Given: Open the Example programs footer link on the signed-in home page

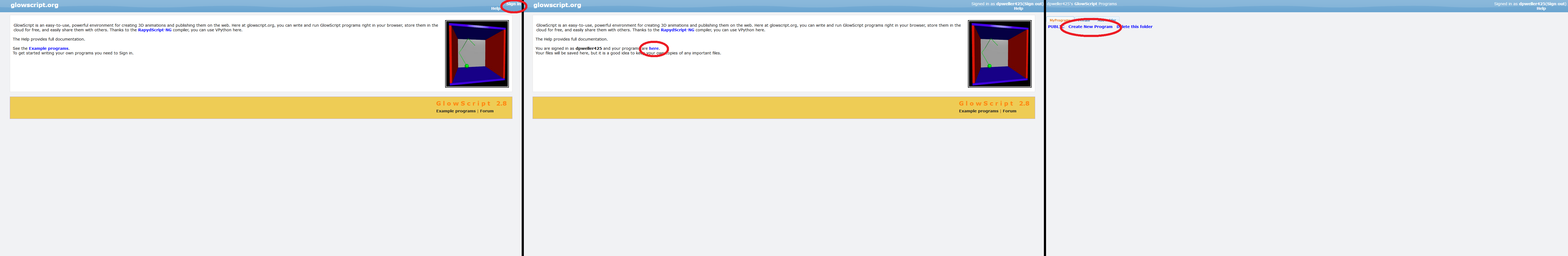Looking at the screenshot, I should point(978,111).
